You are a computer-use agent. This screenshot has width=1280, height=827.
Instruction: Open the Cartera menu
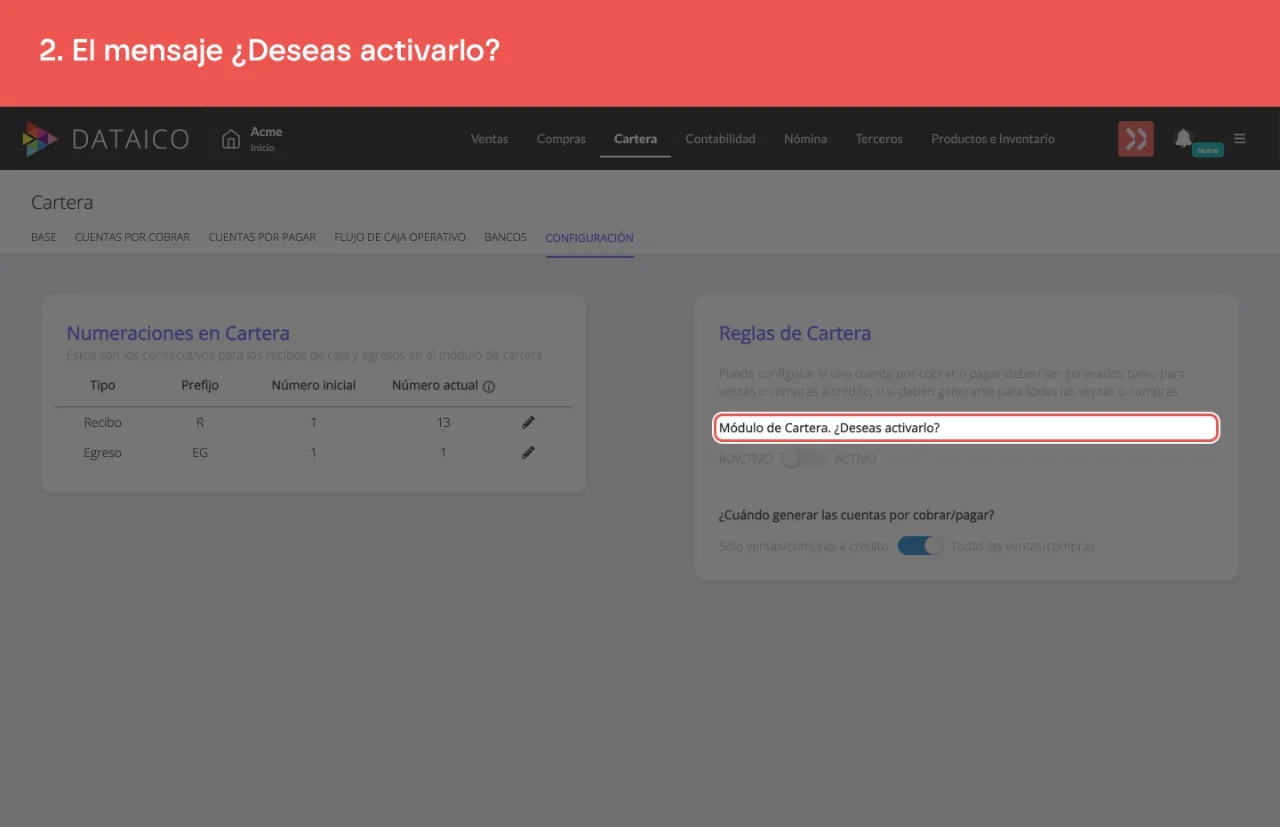tap(635, 139)
